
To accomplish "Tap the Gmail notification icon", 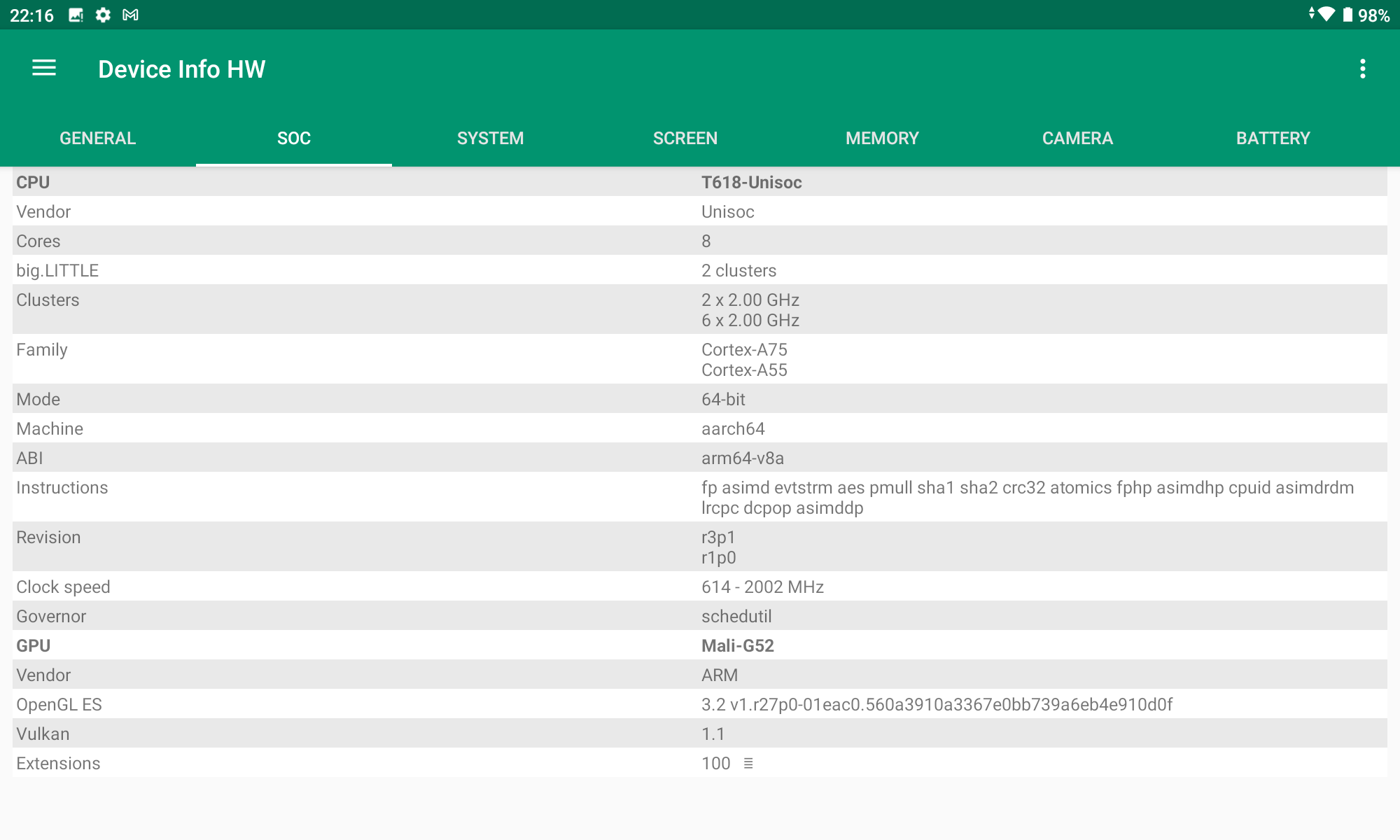I will pos(130,15).
